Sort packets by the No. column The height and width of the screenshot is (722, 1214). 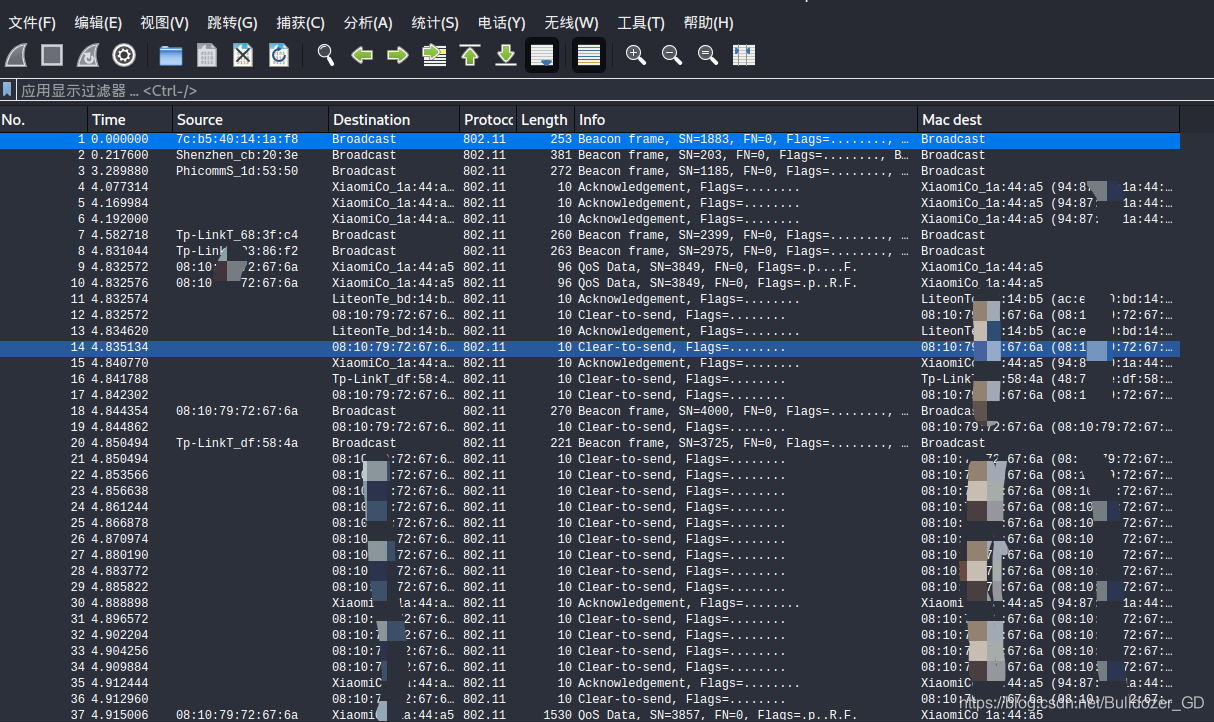click(x=43, y=119)
